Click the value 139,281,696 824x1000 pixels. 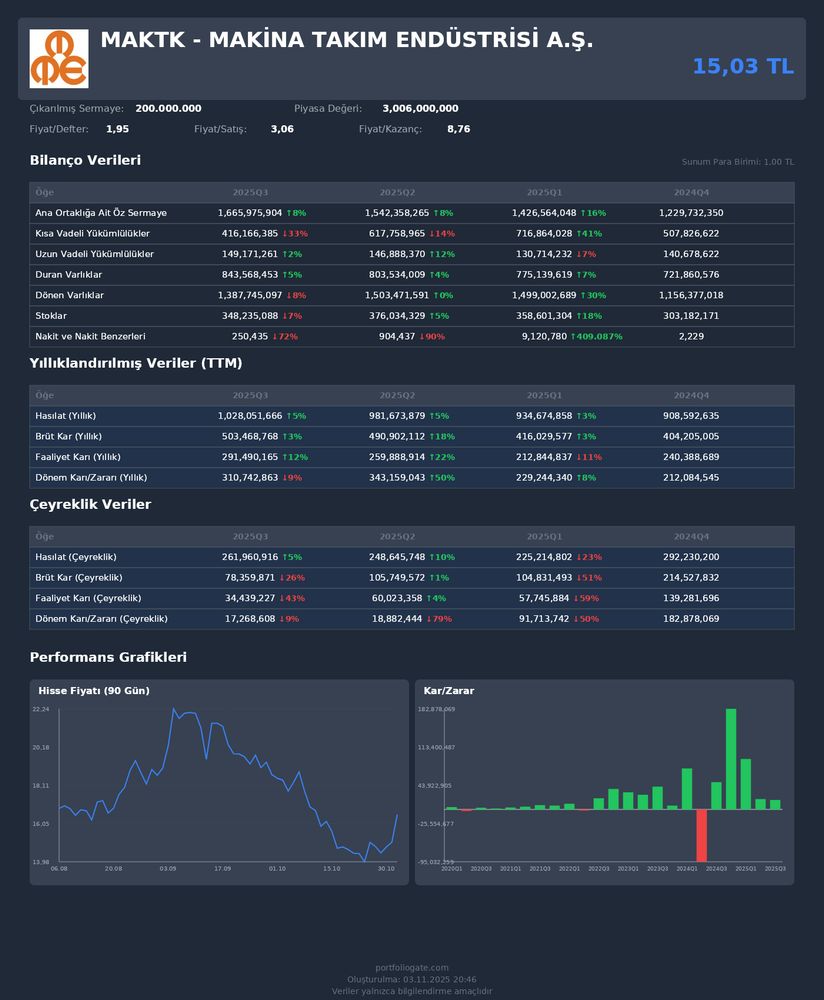pyautogui.click(x=691, y=598)
